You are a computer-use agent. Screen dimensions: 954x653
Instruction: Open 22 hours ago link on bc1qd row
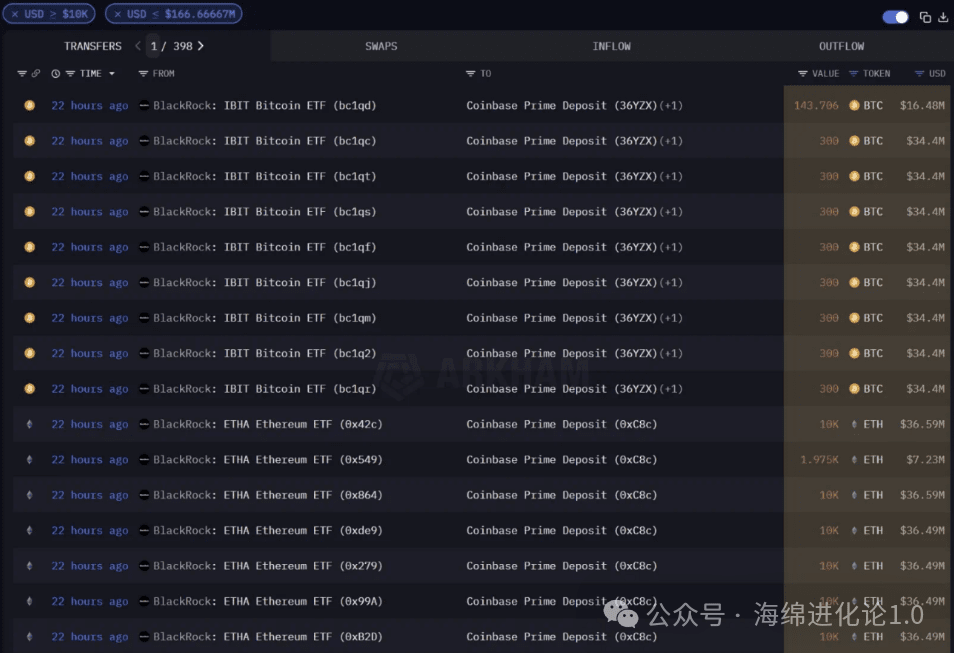pos(89,105)
